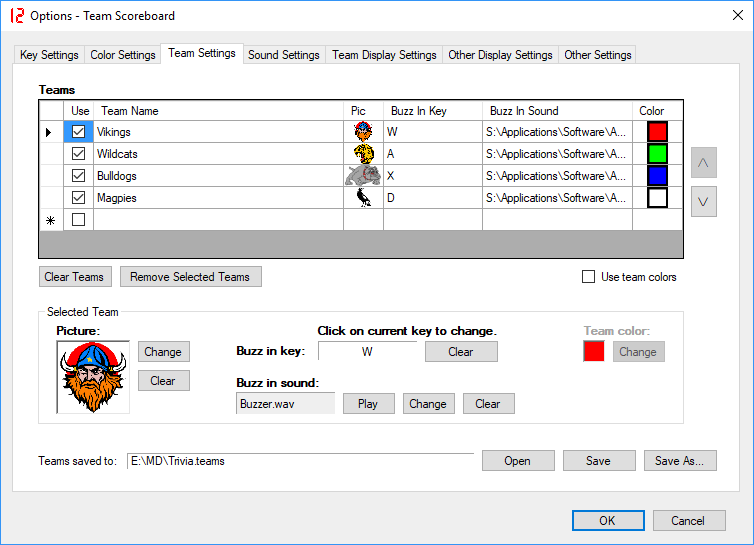This screenshot has height=545, width=754.
Task: Click the new row star marker
Action: point(51,220)
